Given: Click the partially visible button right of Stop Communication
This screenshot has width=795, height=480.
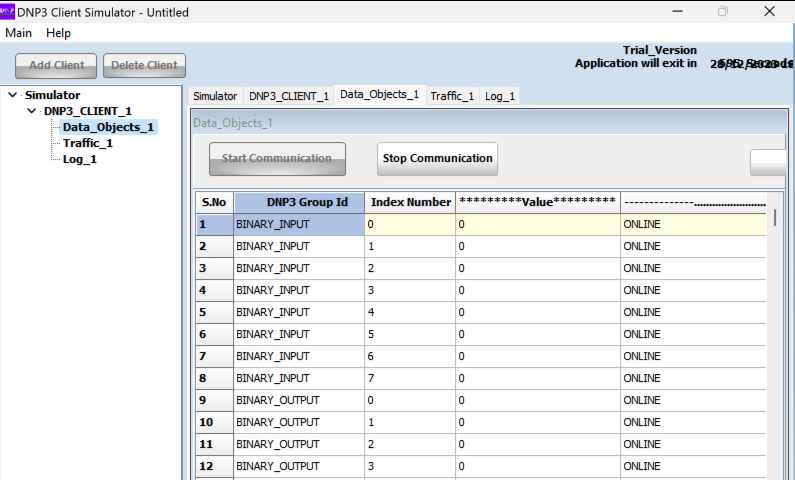Looking at the screenshot, I should [x=768, y=163].
